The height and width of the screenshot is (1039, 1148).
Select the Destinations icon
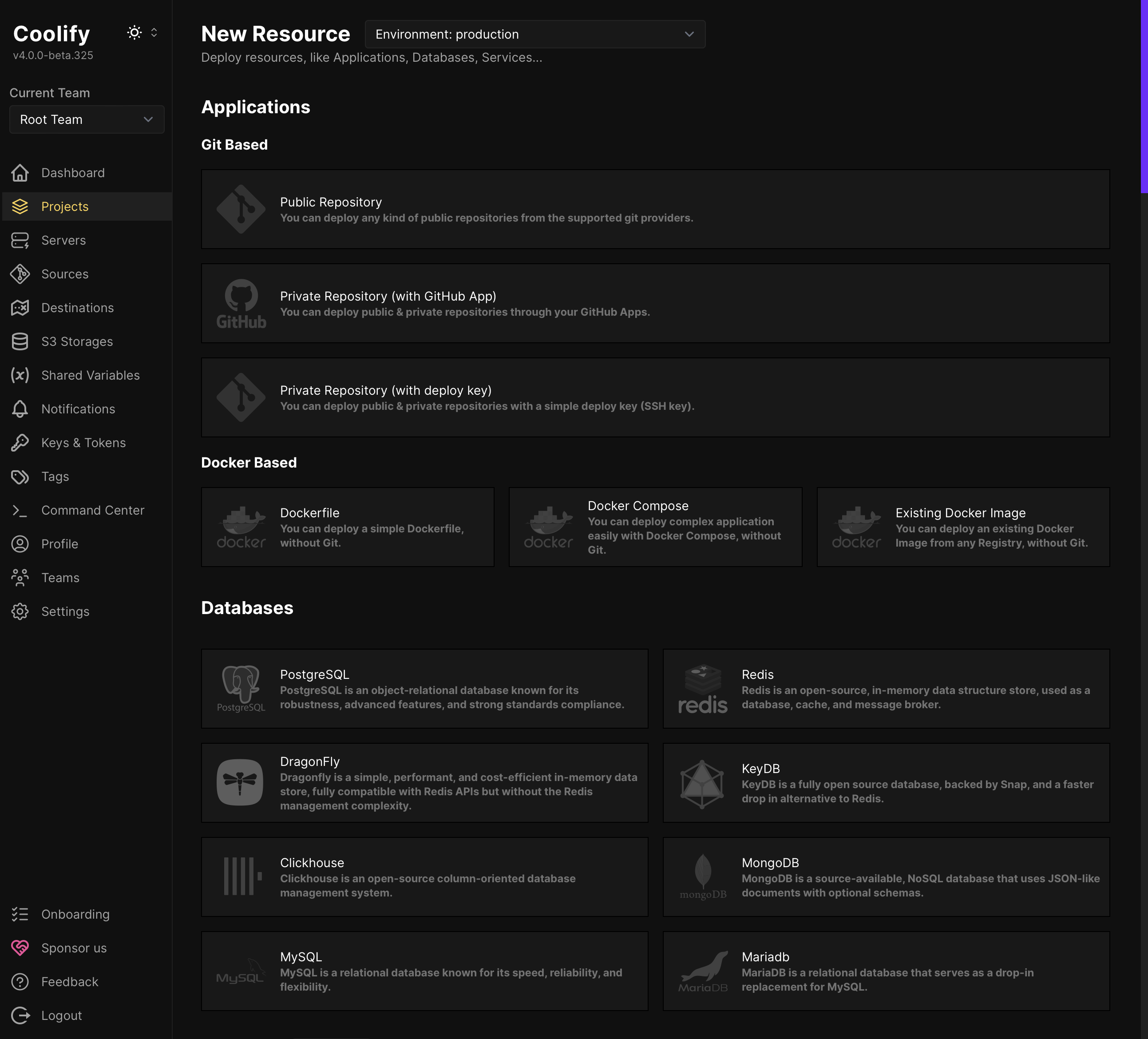(x=20, y=308)
